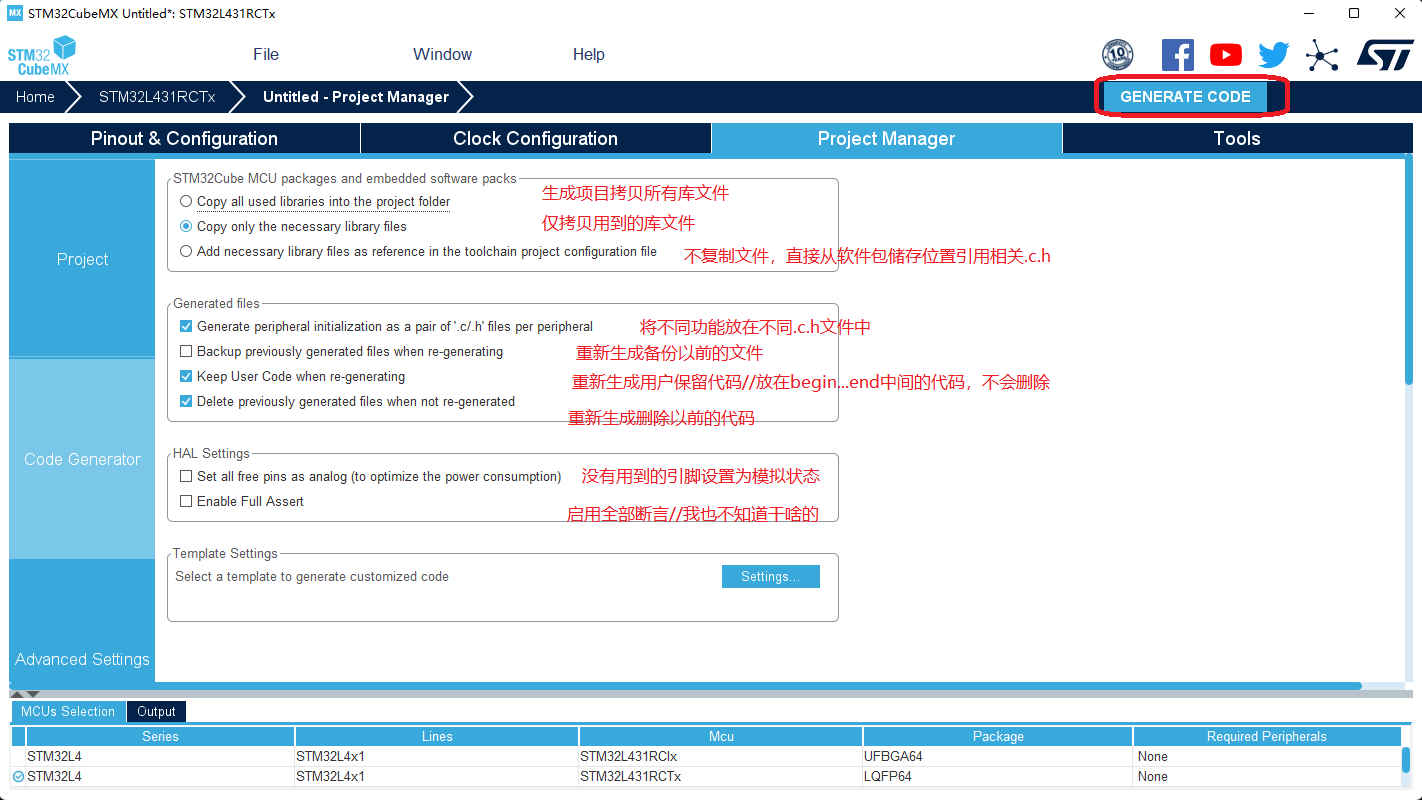Select Add necessary library files as reference
This screenshot has height=800, width=1422.
point(186,251)
